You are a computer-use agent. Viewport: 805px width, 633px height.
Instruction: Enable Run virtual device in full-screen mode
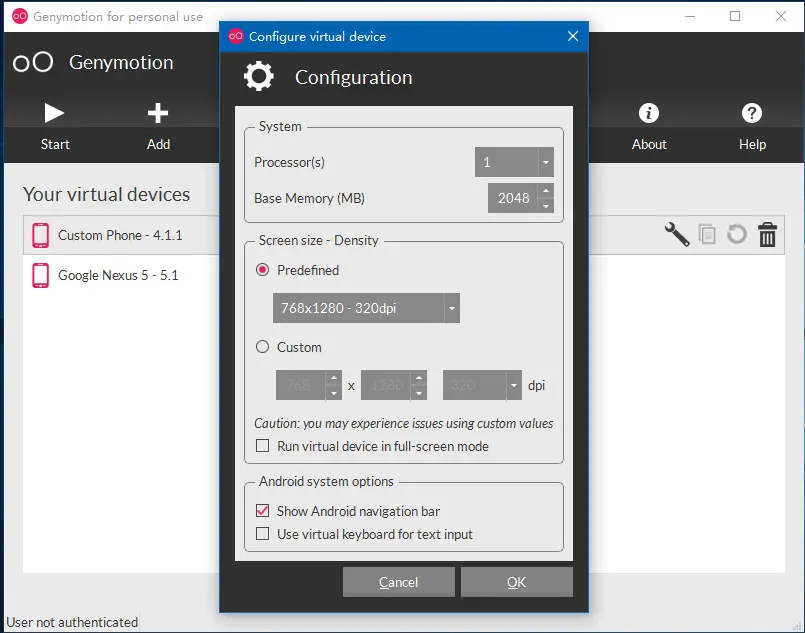pos(262,446)
